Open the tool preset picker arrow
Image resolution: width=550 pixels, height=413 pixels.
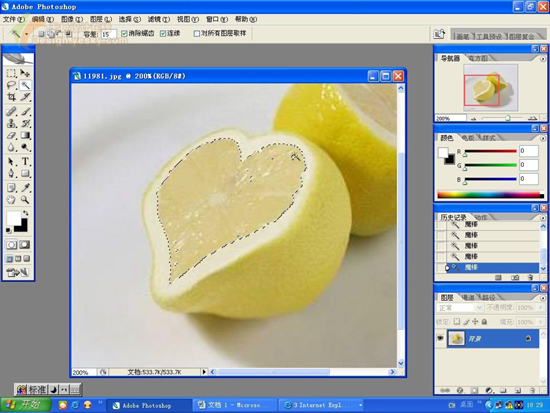coord(27,34)
